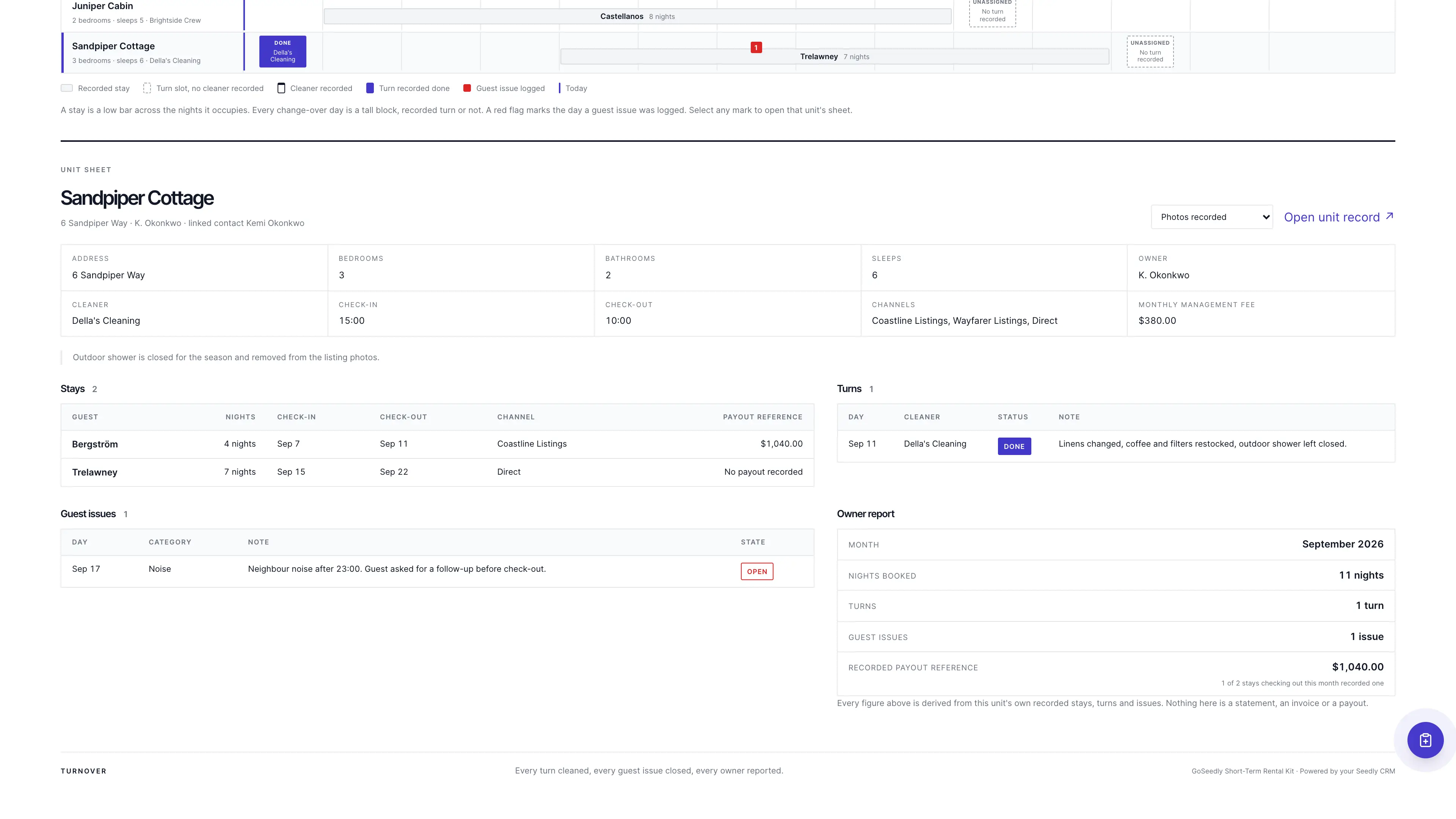Click the '1 turn' value in the Owner report
The width and height of the screenshot is (1456, 819).
click(1370, 606)
